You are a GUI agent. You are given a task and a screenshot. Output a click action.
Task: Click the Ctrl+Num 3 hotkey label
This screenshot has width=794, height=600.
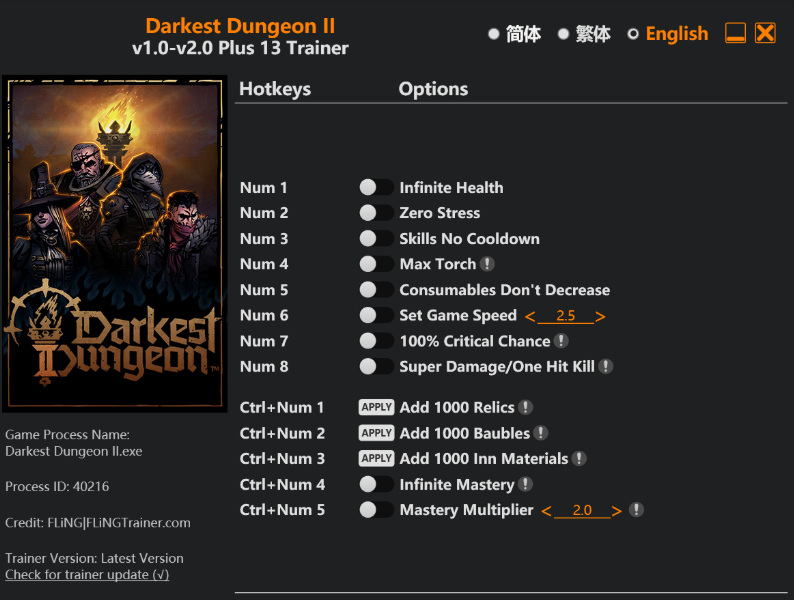point(282,458)
